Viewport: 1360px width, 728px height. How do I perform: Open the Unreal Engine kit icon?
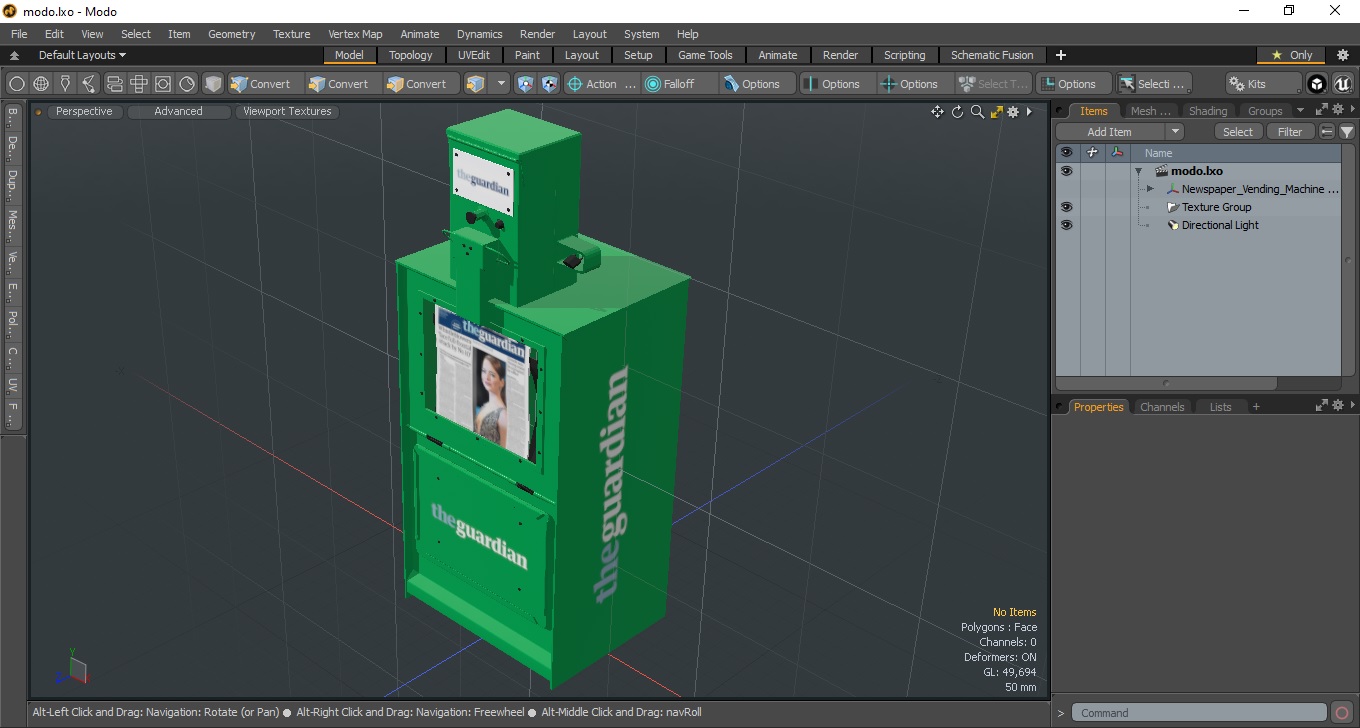(1342, 84)
